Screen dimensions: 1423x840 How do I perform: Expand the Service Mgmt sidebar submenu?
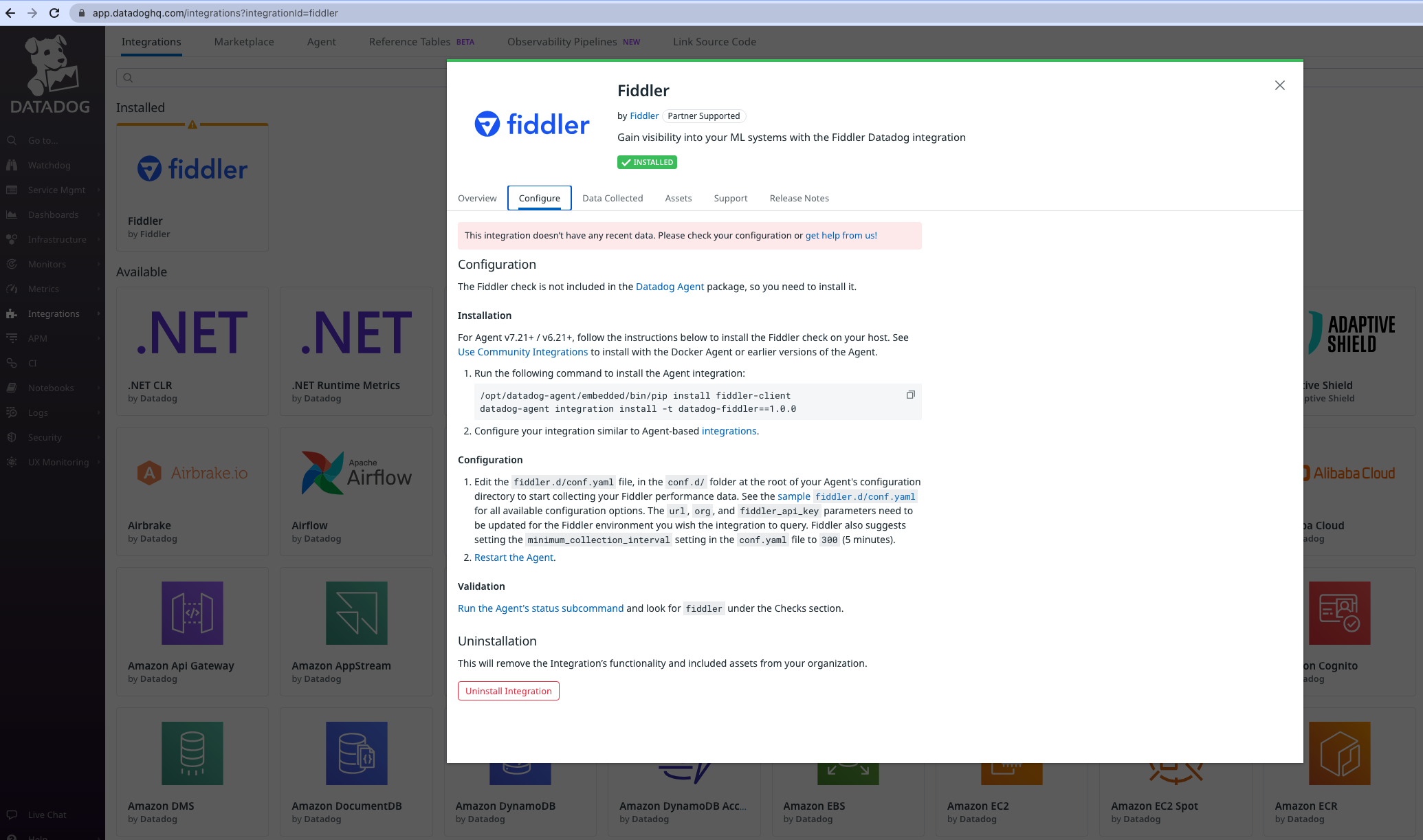point(98,190)
